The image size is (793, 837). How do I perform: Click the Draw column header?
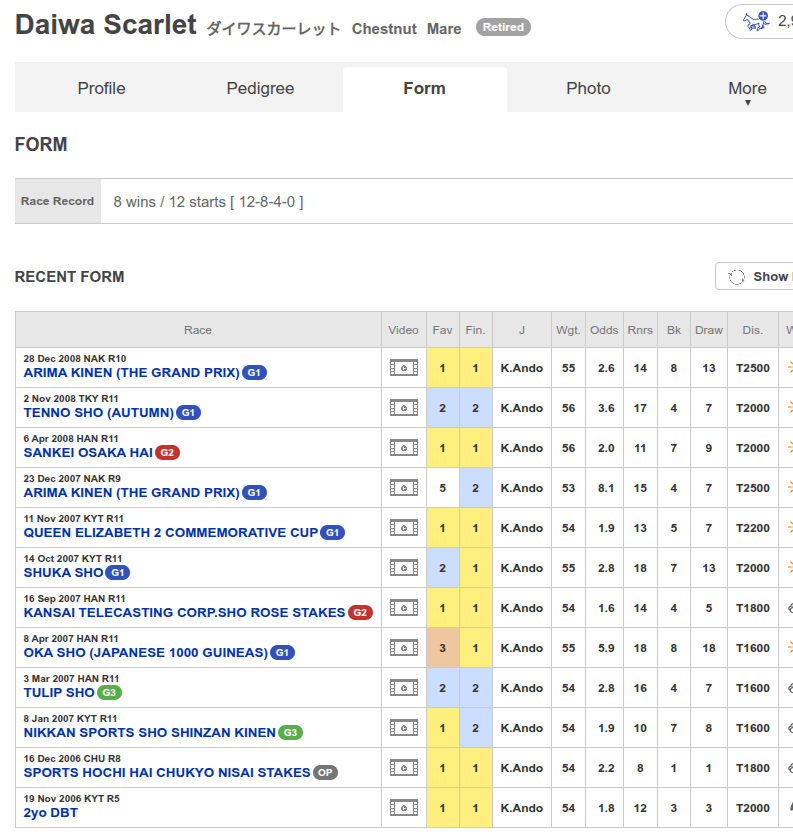click(709, 330)
